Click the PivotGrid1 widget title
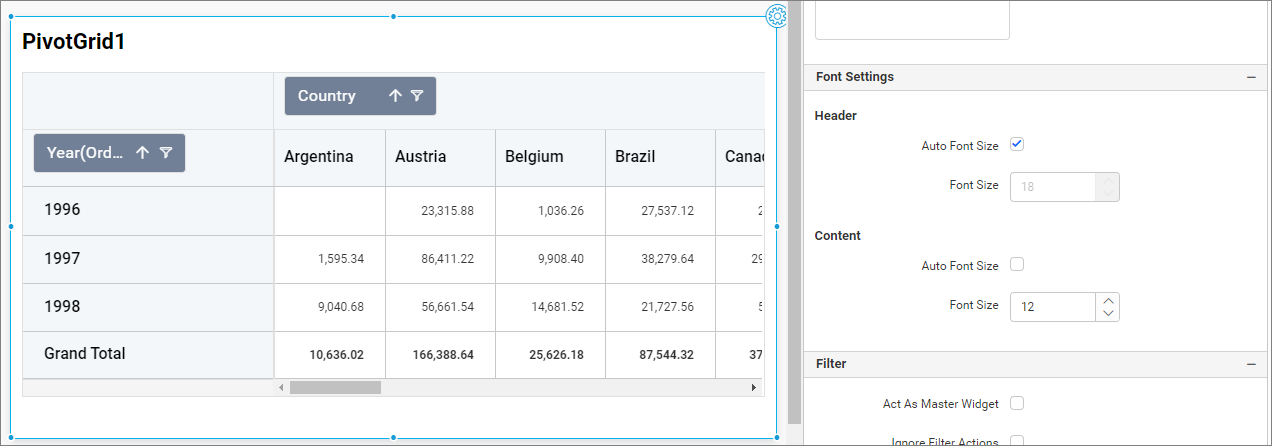Viewport: 1272px width, 446px height. 73,42
